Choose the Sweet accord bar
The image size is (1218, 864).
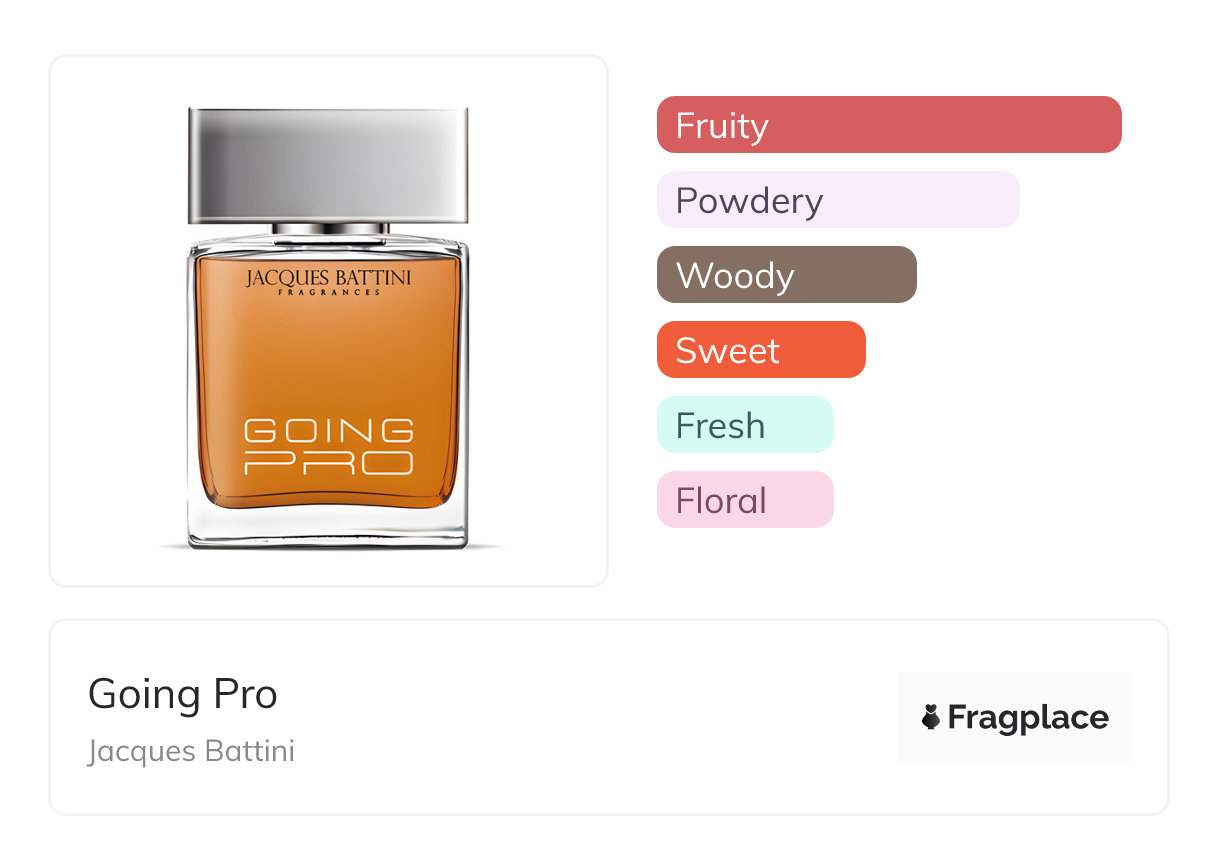click(x=761, y=350)
